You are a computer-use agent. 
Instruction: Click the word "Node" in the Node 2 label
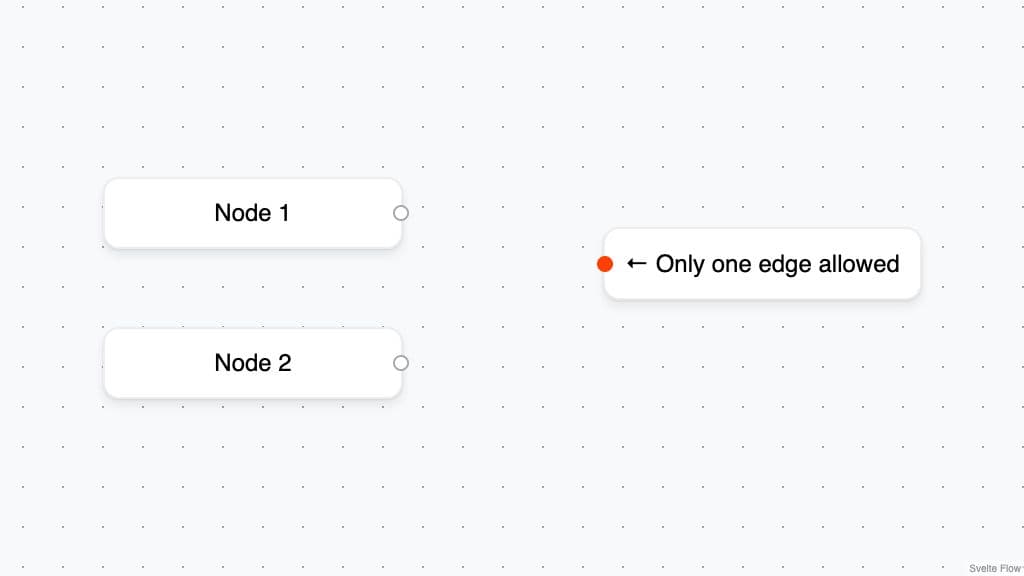[x=242, y=363]
